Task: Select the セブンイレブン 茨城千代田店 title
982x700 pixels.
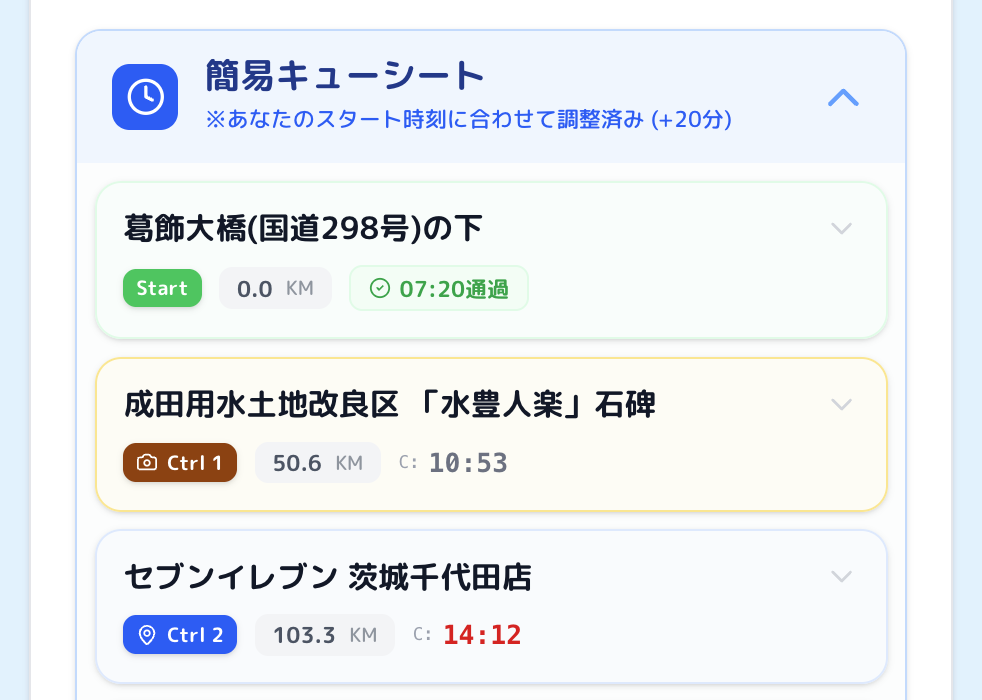Action: pos(327,577)
